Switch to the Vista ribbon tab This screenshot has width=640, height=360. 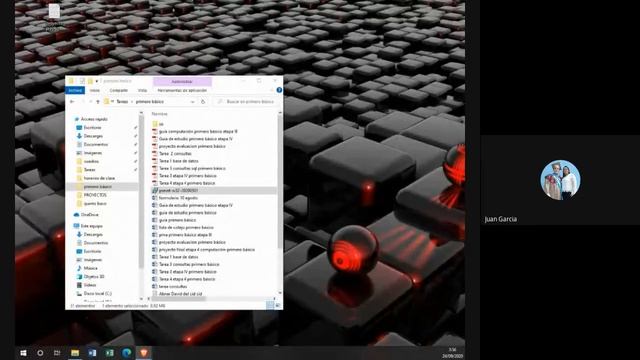[x=142, y=90]
